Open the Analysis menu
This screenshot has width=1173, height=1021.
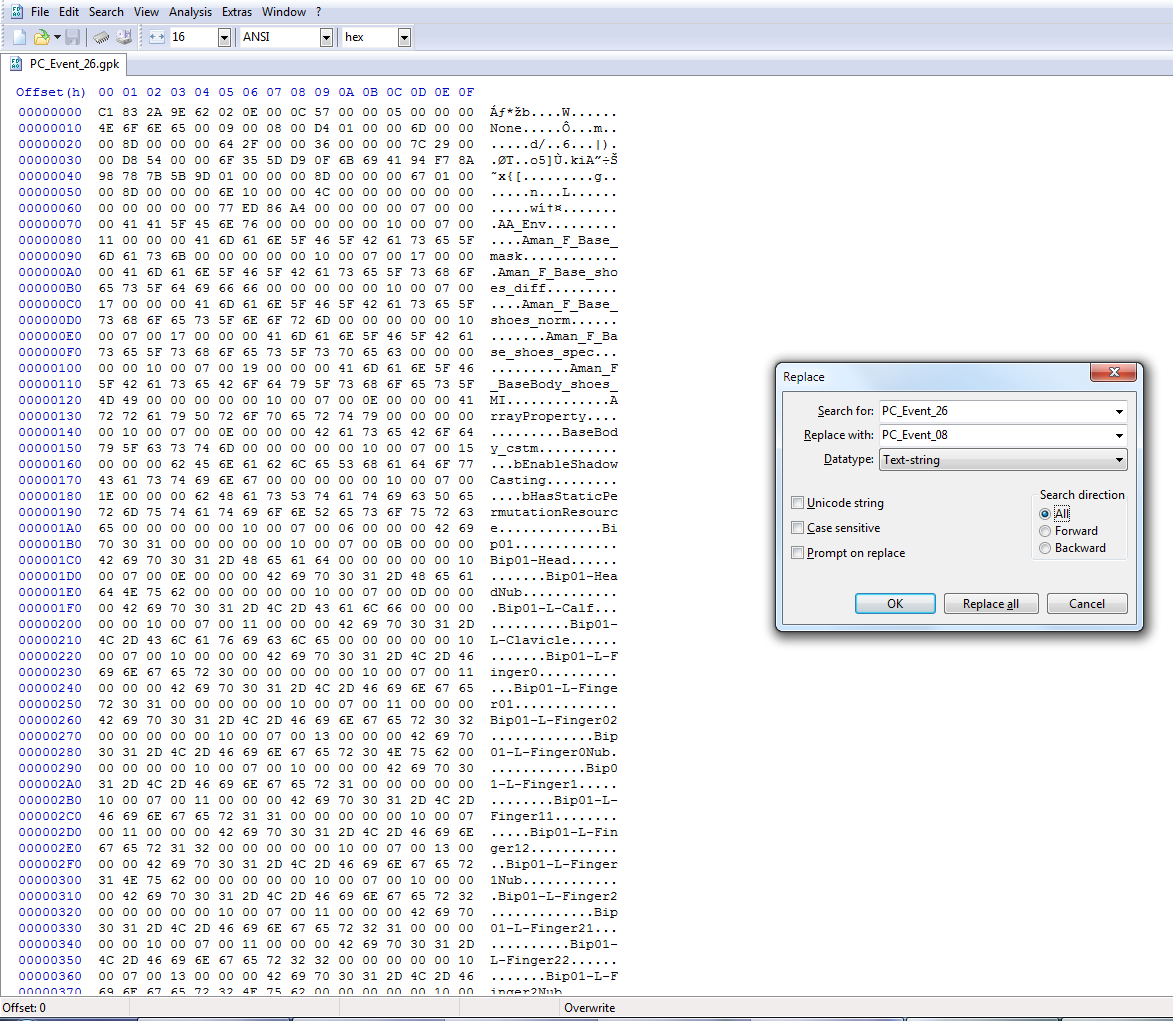click(x=190, y=12)
